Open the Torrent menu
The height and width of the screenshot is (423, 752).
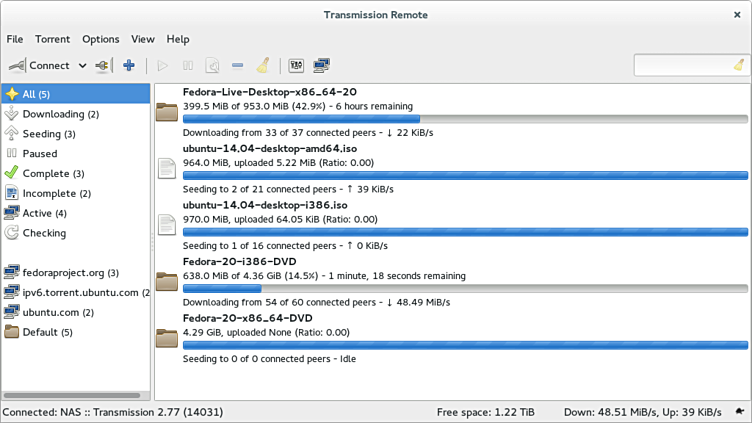(x=52, y=39)
